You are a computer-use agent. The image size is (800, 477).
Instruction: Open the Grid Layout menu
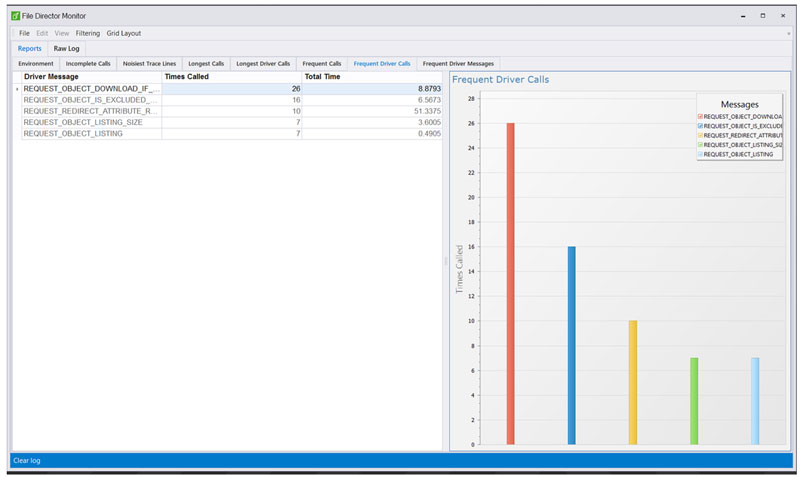[123, 33]
